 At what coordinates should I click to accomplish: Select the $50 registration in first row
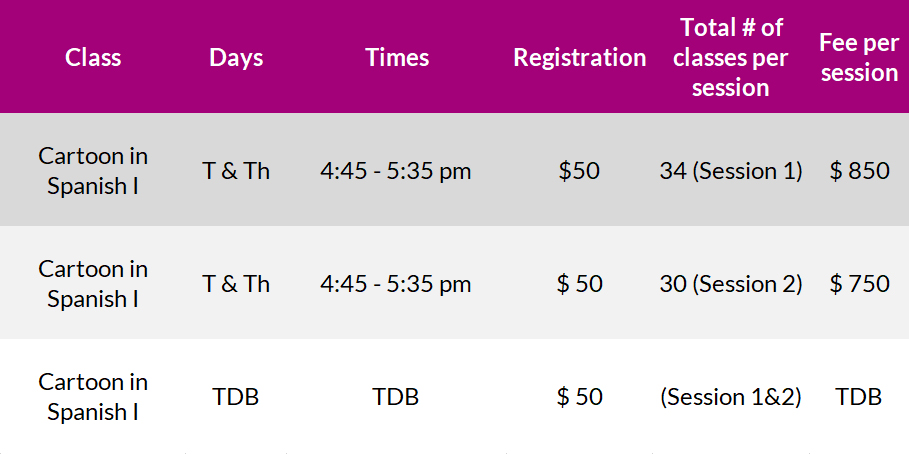pyautogui.click(x=579, y=171)
